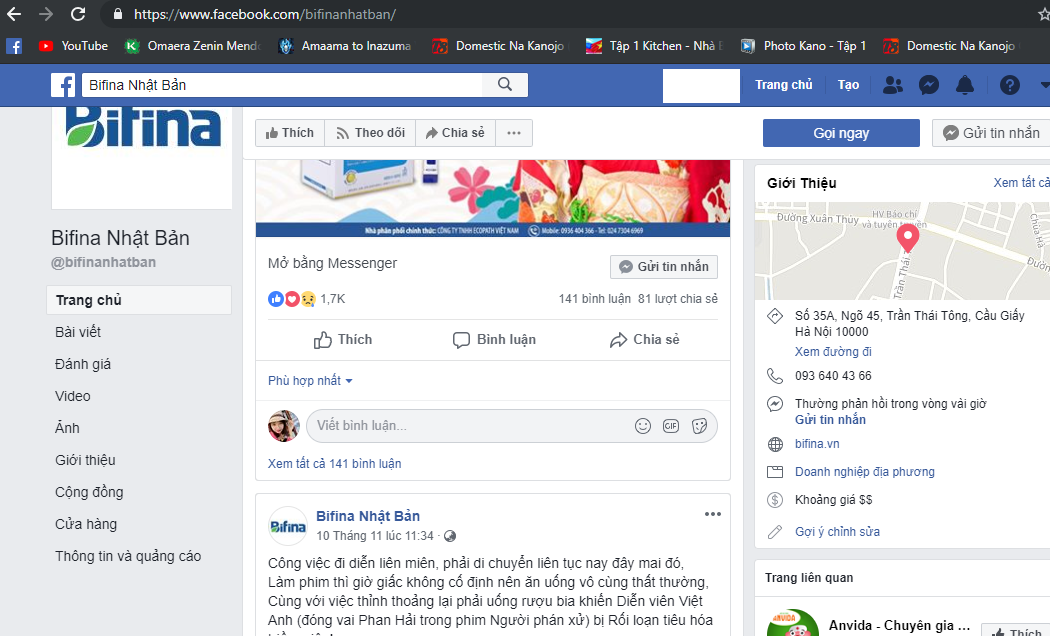
Task: Like the post with Thích thumbs-up
Action: coord(343,339)
